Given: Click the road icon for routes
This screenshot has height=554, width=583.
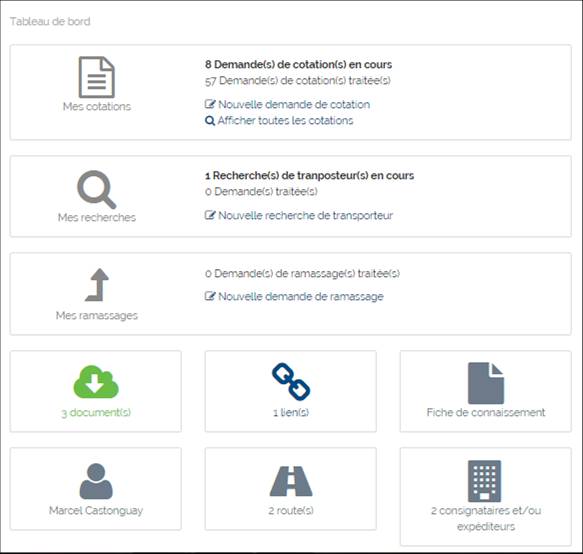Looking at the screenshot, I should point(291,481).
